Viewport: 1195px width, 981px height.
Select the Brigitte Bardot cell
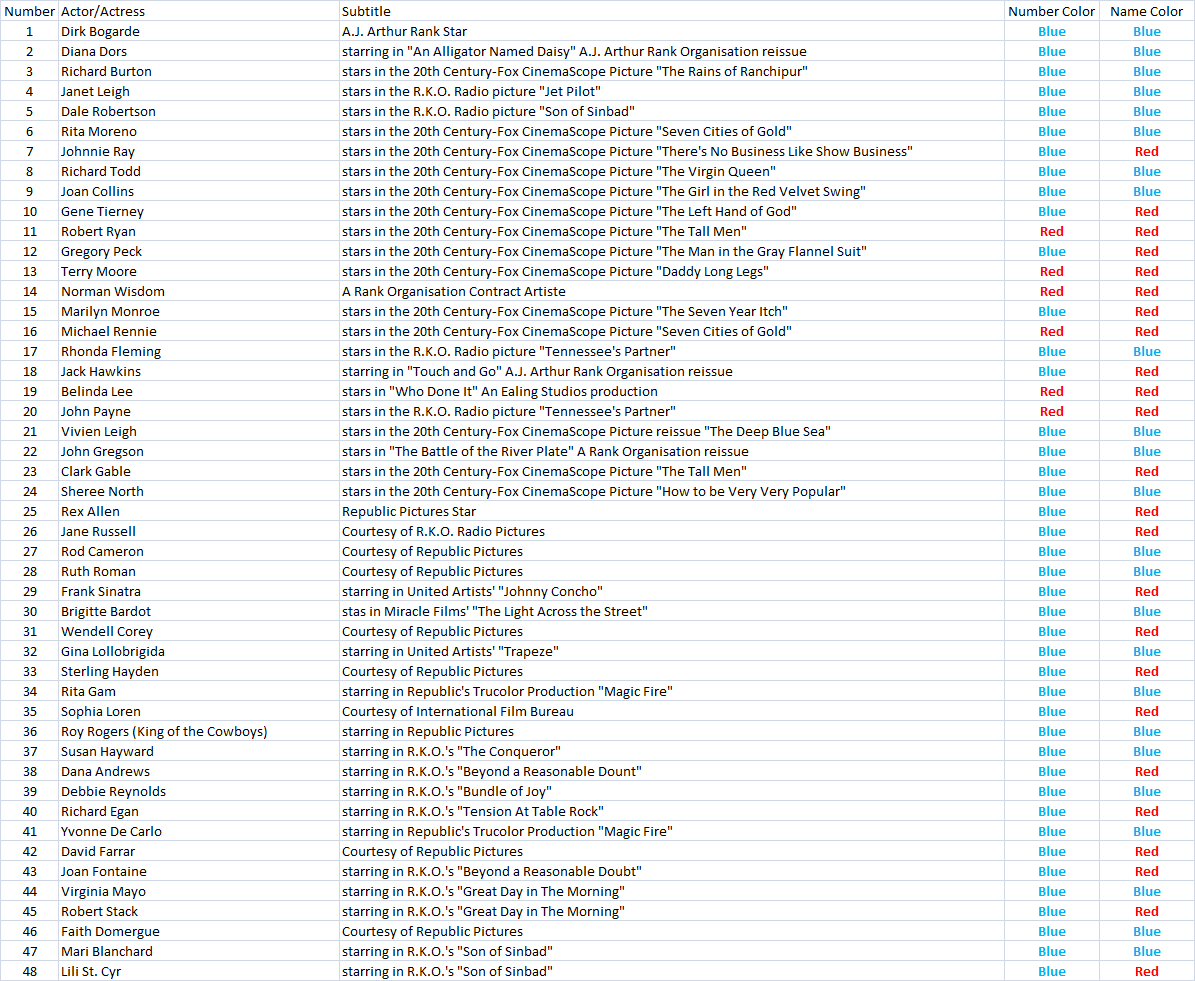click(x=199, y=611)
